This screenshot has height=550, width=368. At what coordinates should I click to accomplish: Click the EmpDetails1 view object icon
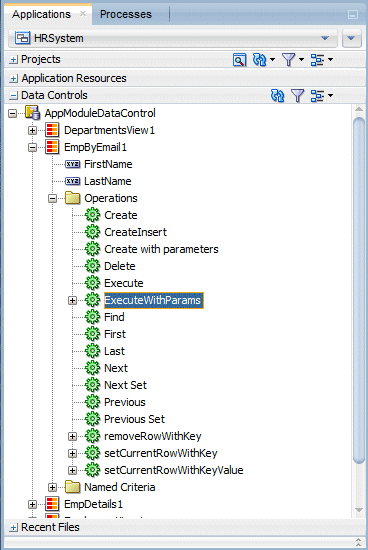pos(52,504)
